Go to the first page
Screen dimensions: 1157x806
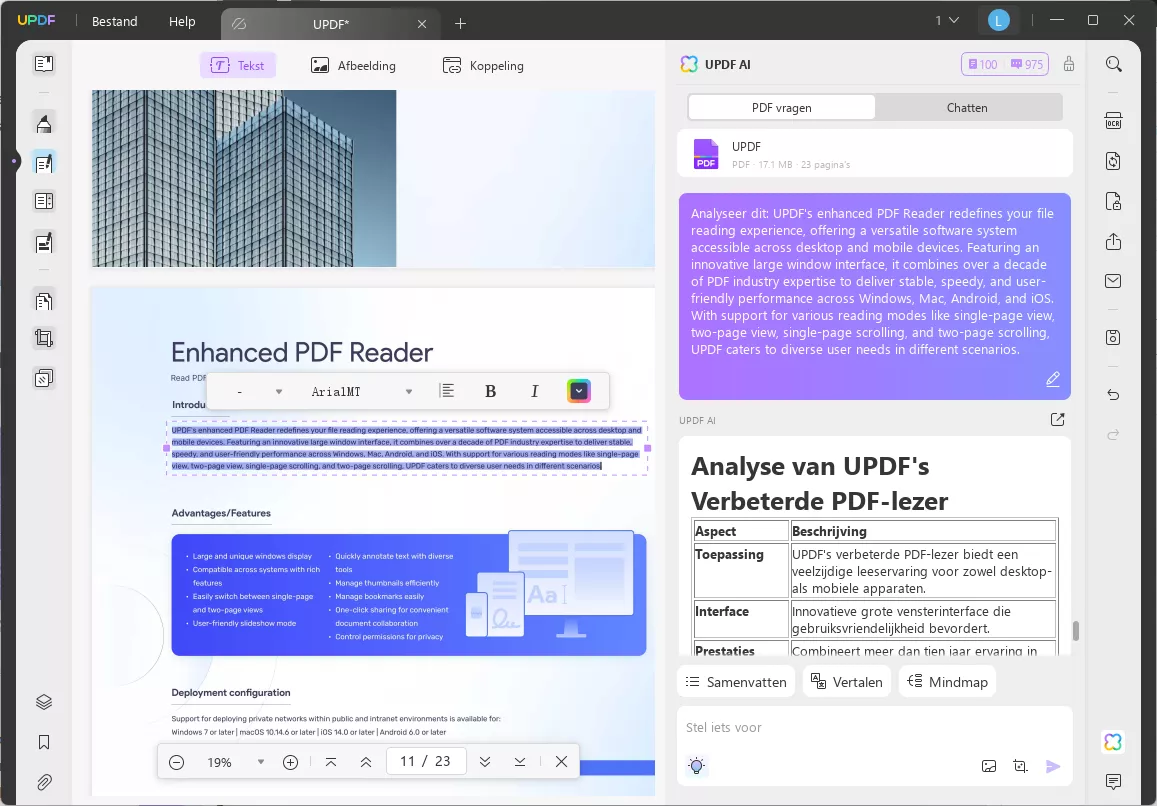pos(331,762)
